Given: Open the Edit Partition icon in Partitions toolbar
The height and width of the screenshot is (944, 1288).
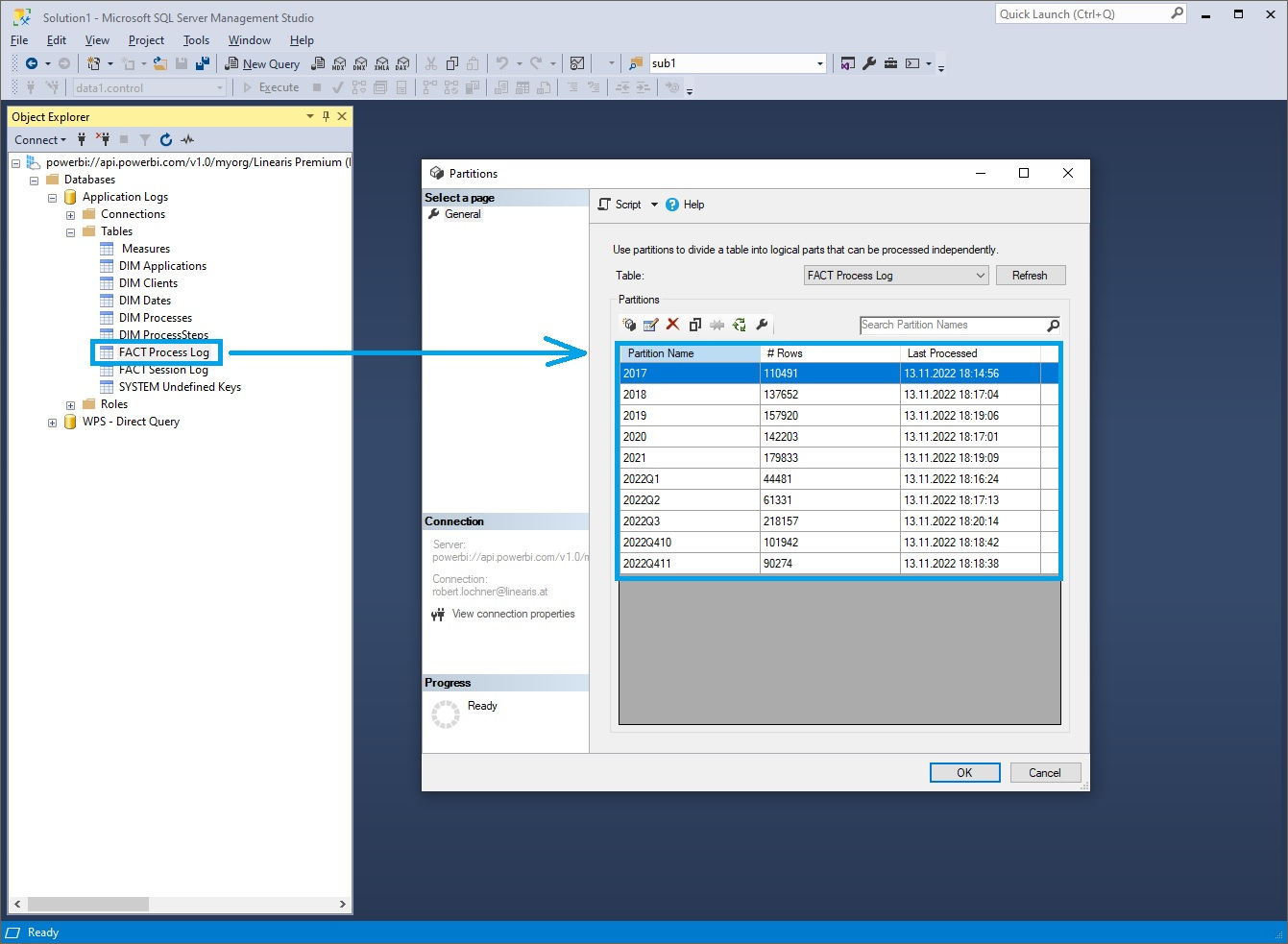Looking at the screenshot, I should [650, 325].
